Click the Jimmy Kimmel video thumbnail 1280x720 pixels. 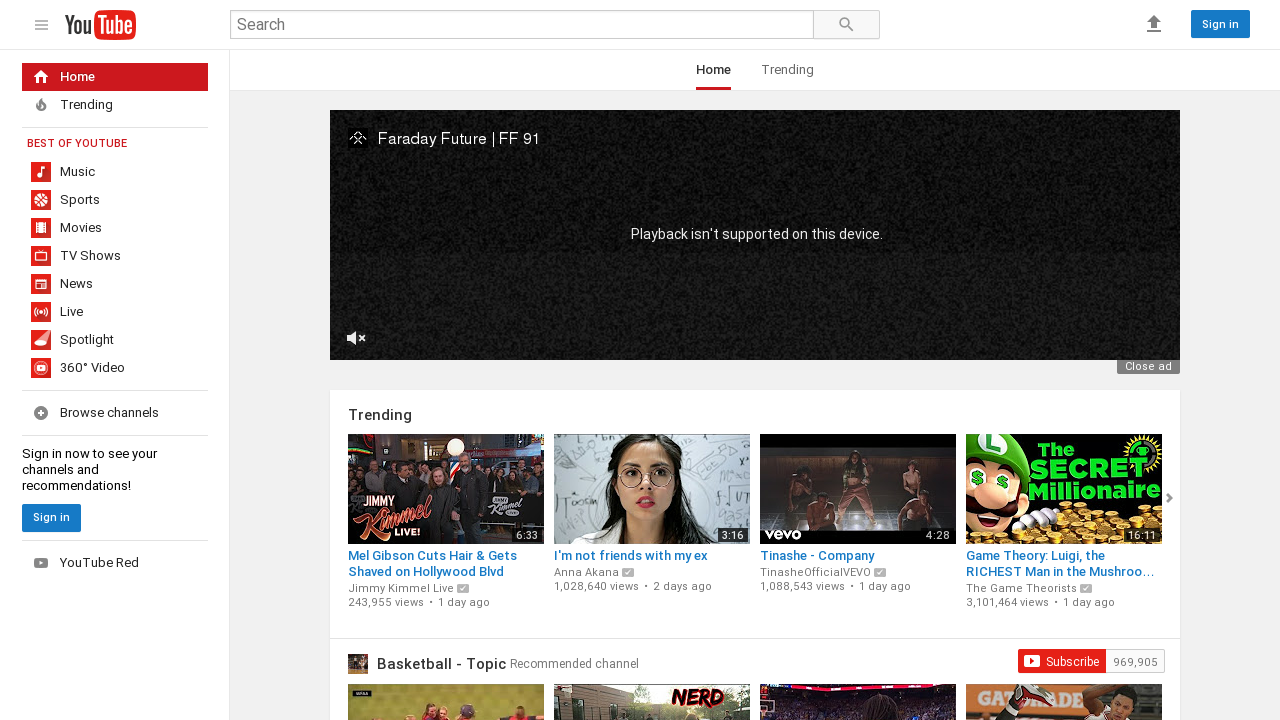446,489
